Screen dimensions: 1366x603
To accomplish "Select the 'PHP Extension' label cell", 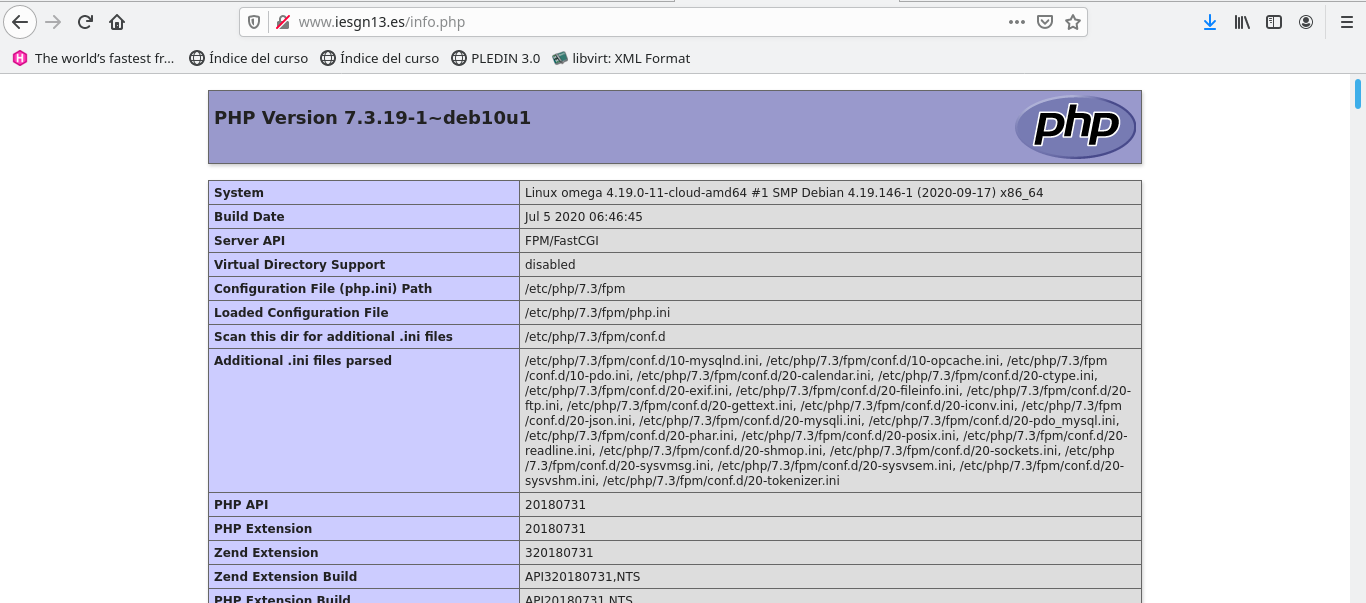I will [x=364, y=529].
